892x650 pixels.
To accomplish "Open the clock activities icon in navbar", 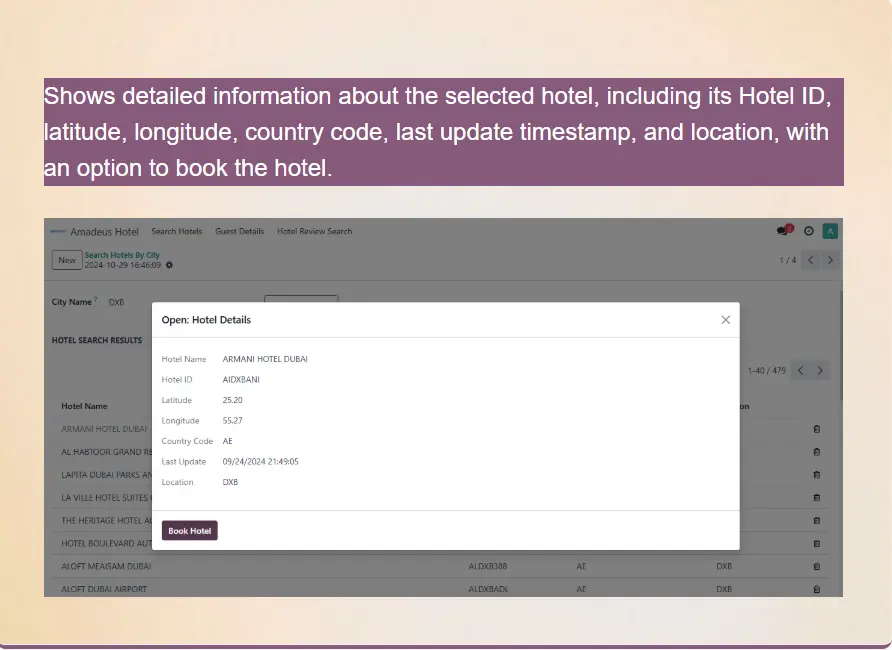I will [809, 231].
